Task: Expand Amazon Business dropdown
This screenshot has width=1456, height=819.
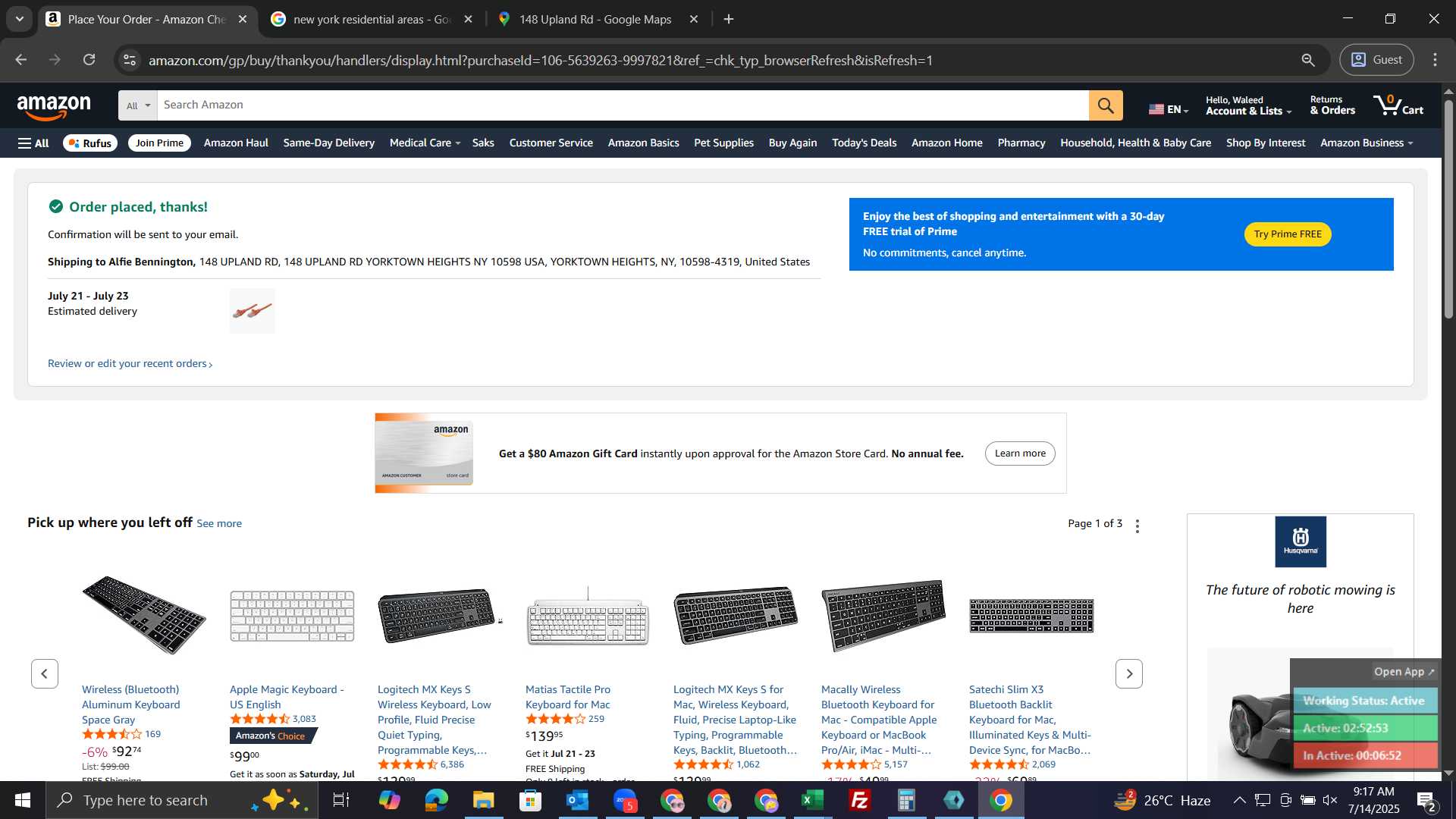Action: (x=1367, y=143)
